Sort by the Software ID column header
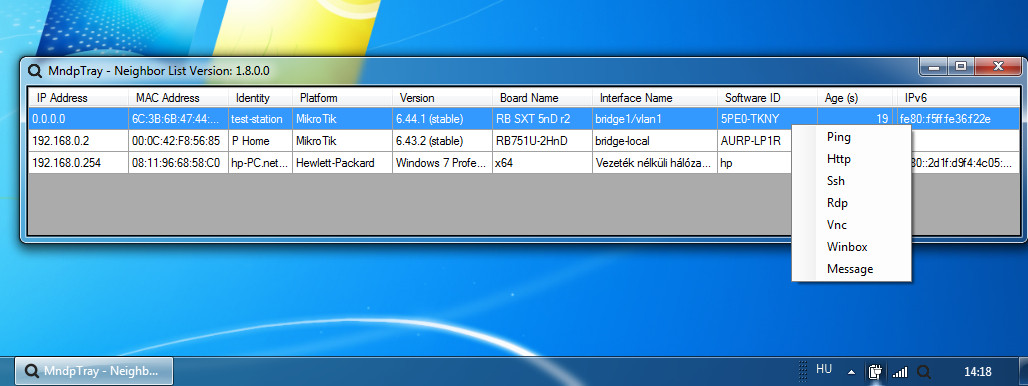 coord(767,98)
